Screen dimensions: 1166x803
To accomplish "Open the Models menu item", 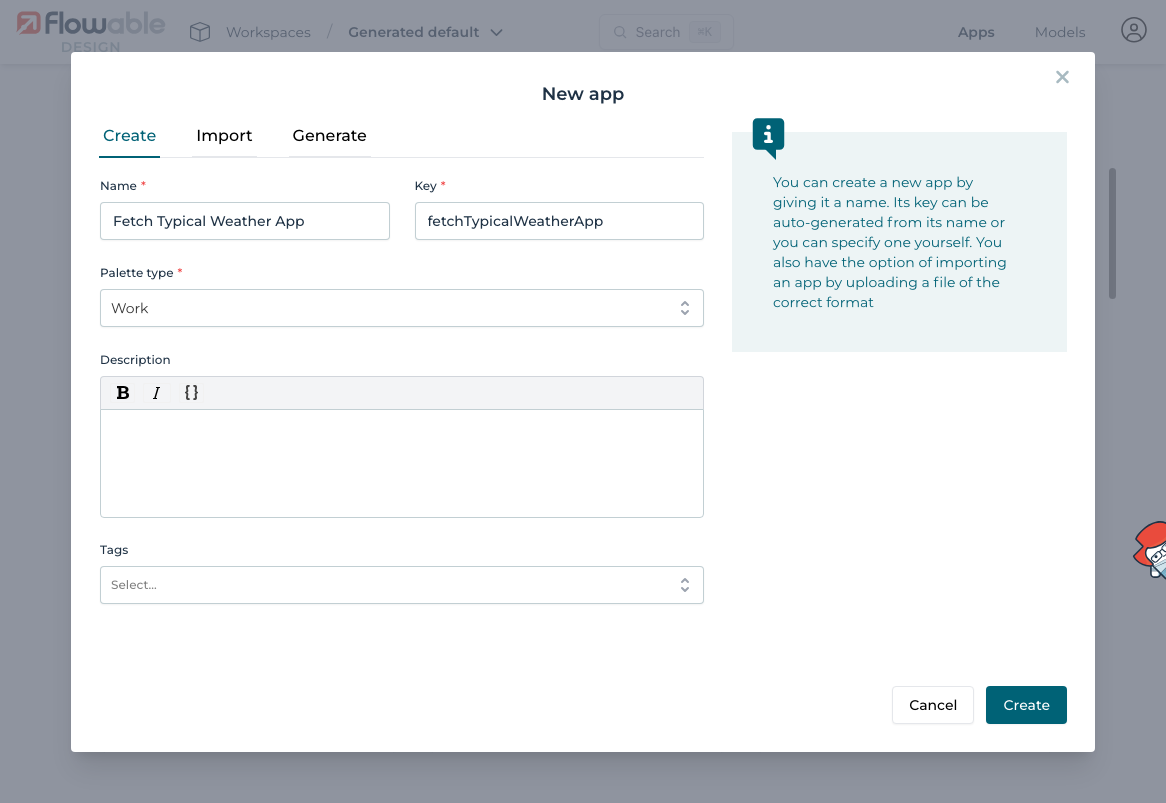I will pyautogui.click(x=1059, y=31).
